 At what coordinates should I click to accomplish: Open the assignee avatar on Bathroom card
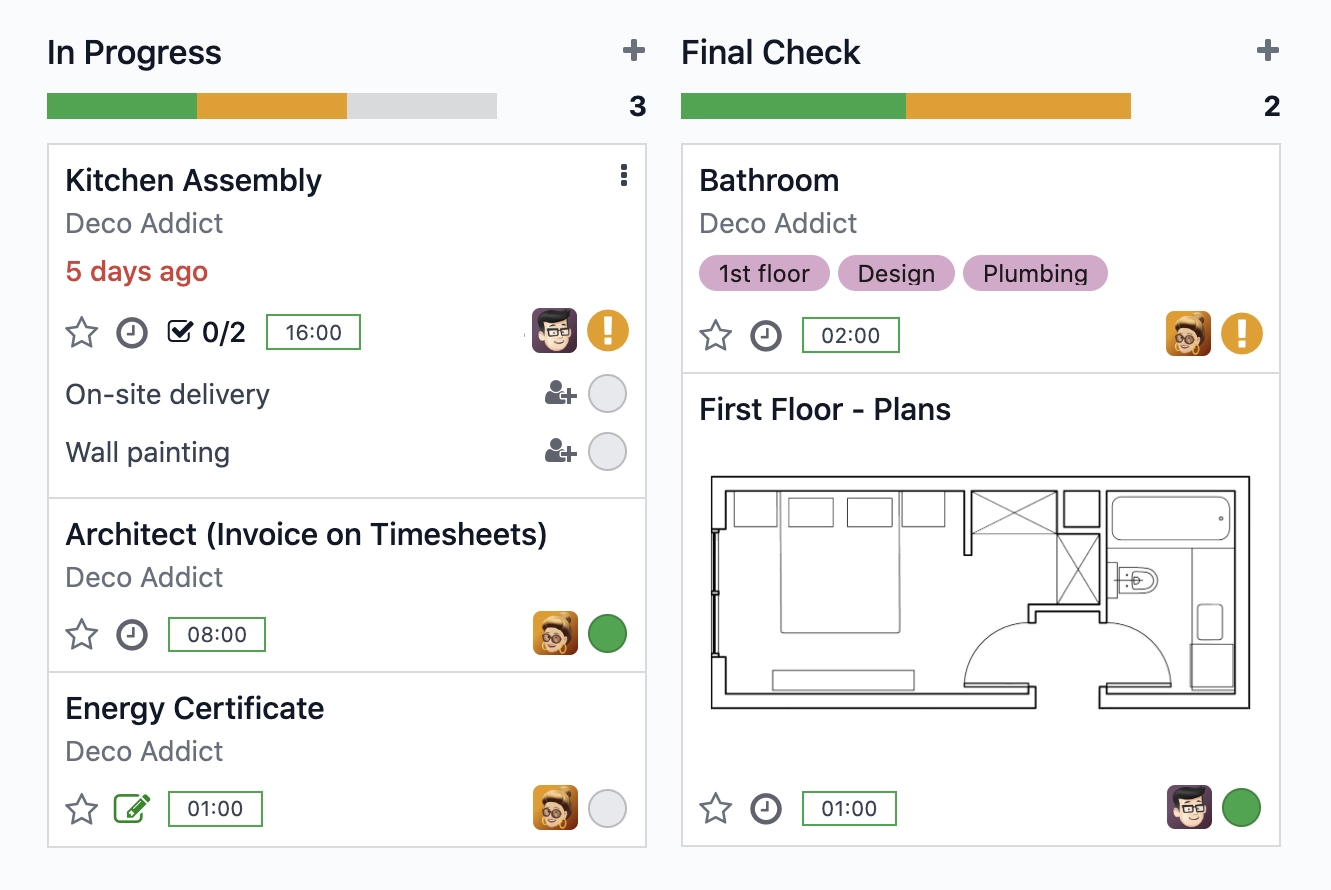point(1188,333)
